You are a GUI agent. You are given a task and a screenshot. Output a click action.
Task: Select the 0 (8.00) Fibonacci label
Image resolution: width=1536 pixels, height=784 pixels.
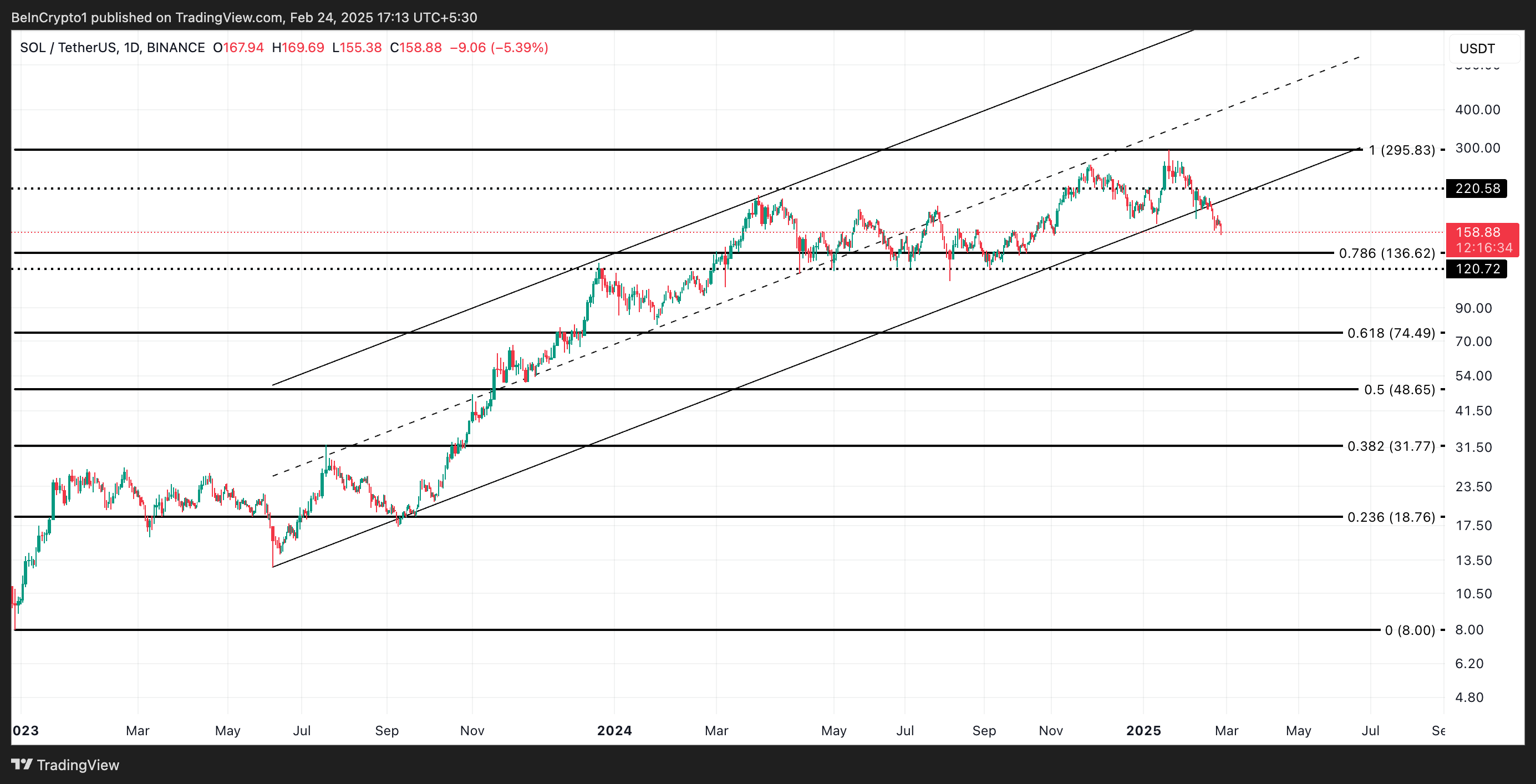point(1409,630)
